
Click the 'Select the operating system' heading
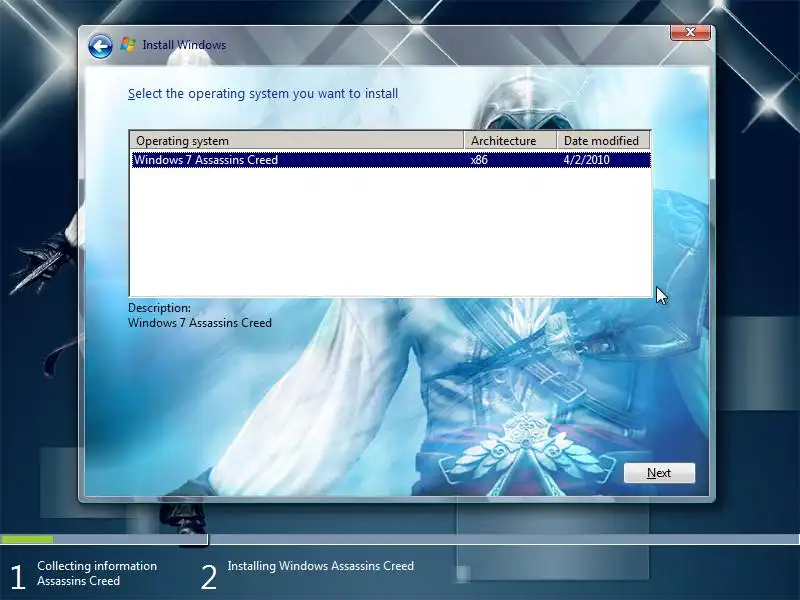pyautogui.click(x=263, y=94)
